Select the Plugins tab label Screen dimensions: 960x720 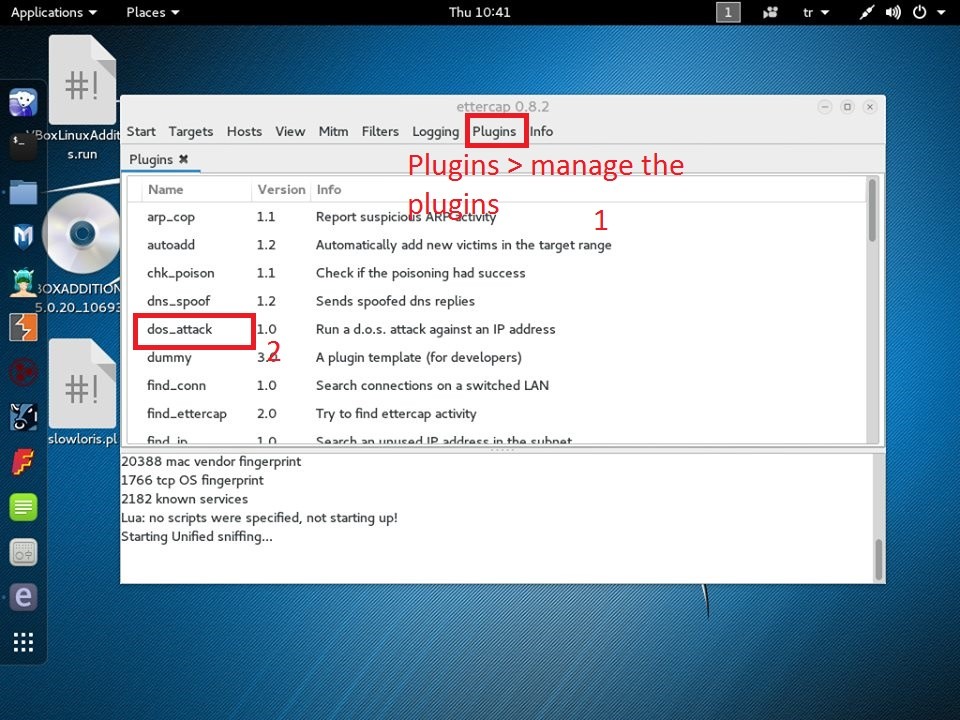tap(151, 160)
